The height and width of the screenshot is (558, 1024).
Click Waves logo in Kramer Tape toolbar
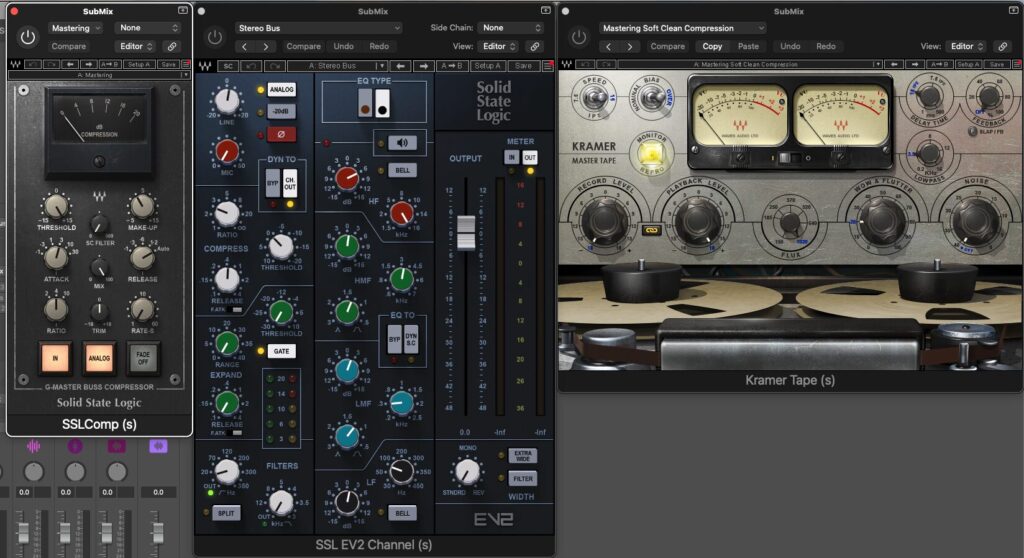coord(566,65)
